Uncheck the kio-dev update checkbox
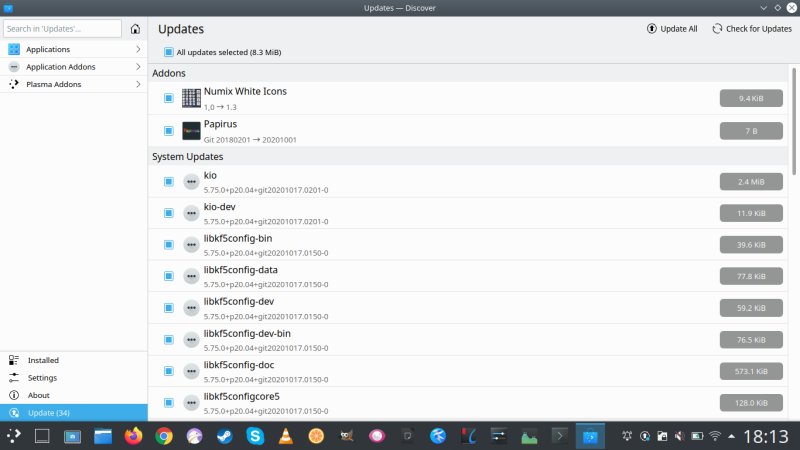 coord(168,213)
